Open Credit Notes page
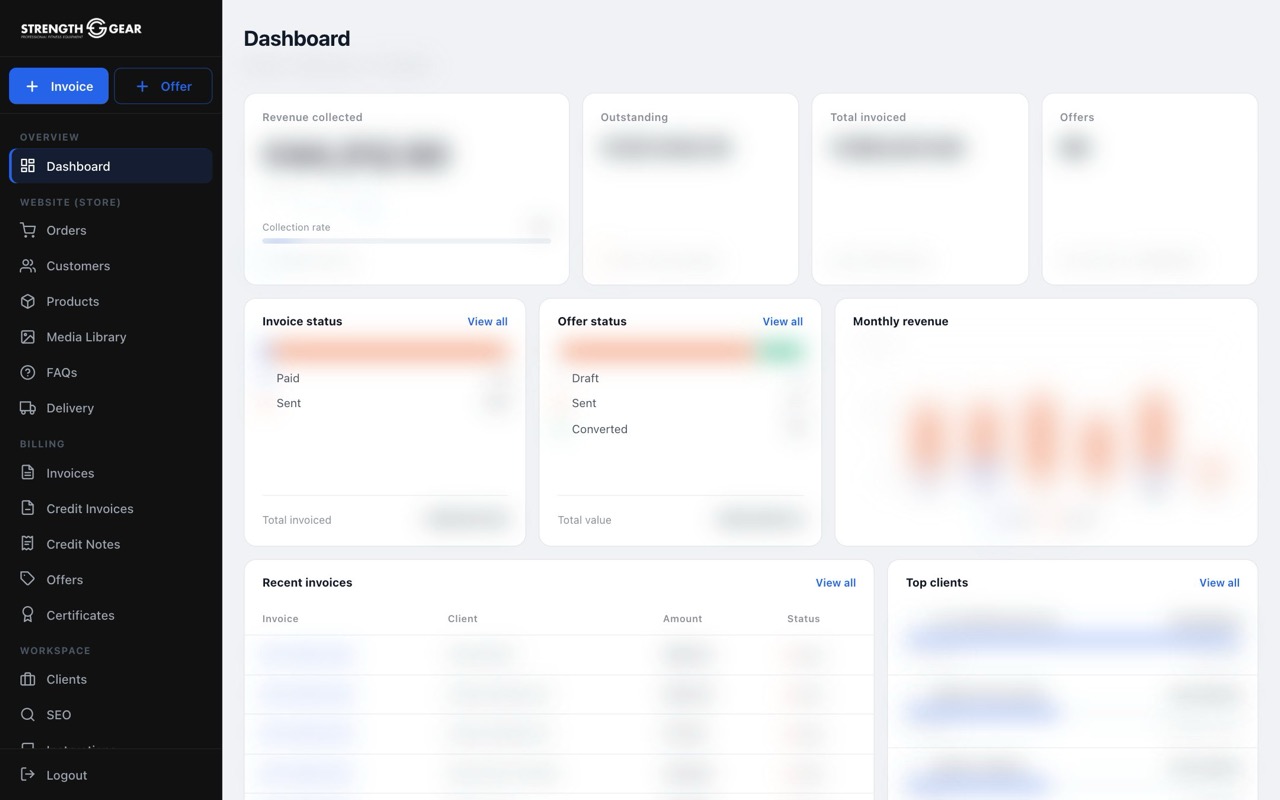Image resolution: width=1280 pixels, height=800 pixels. pyautogui.click(x=111, y=544)
